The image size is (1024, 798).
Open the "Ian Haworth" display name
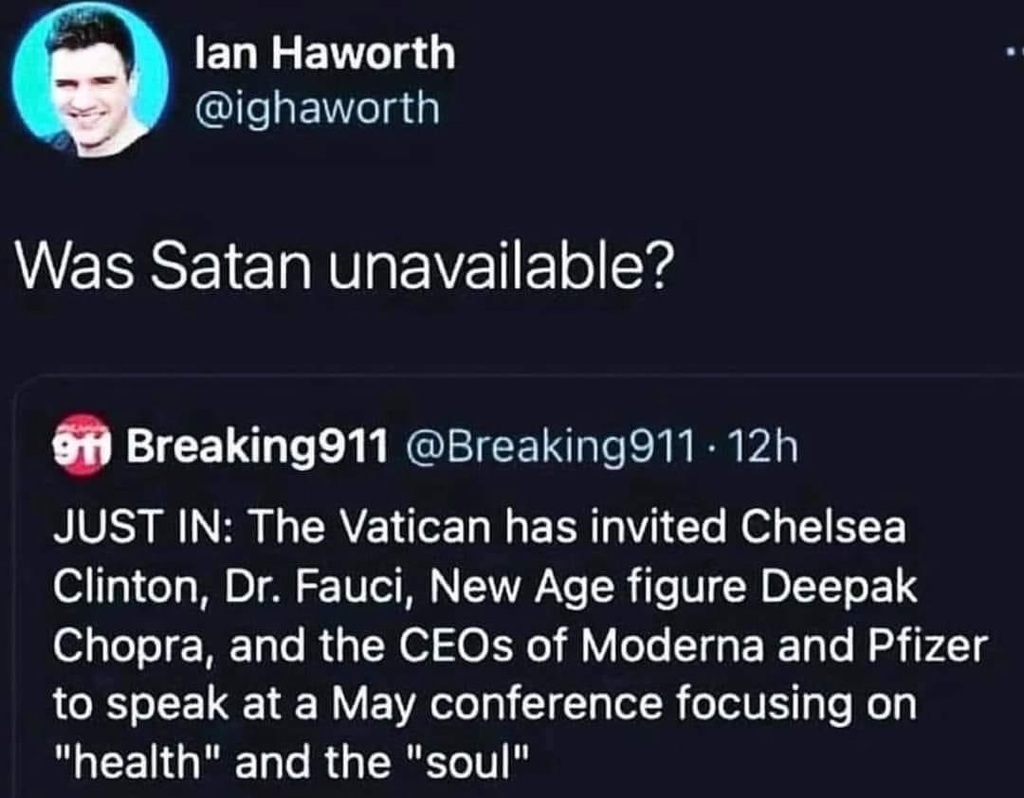[325, 54]
